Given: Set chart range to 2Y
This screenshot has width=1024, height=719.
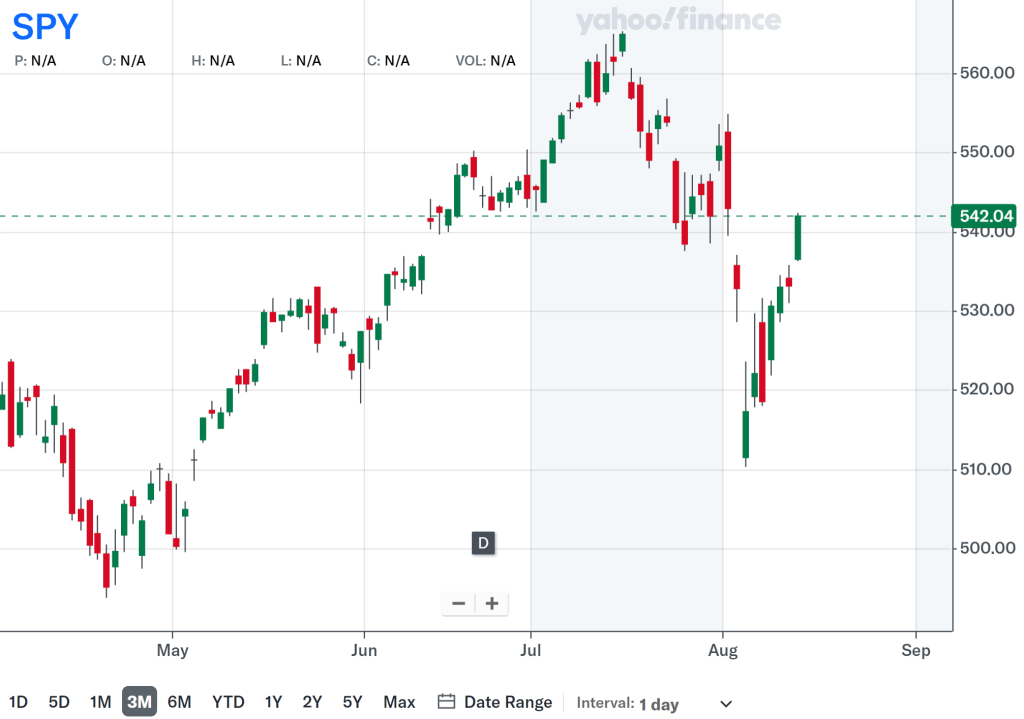Looking at the screenshot, I should coord(312,702).
